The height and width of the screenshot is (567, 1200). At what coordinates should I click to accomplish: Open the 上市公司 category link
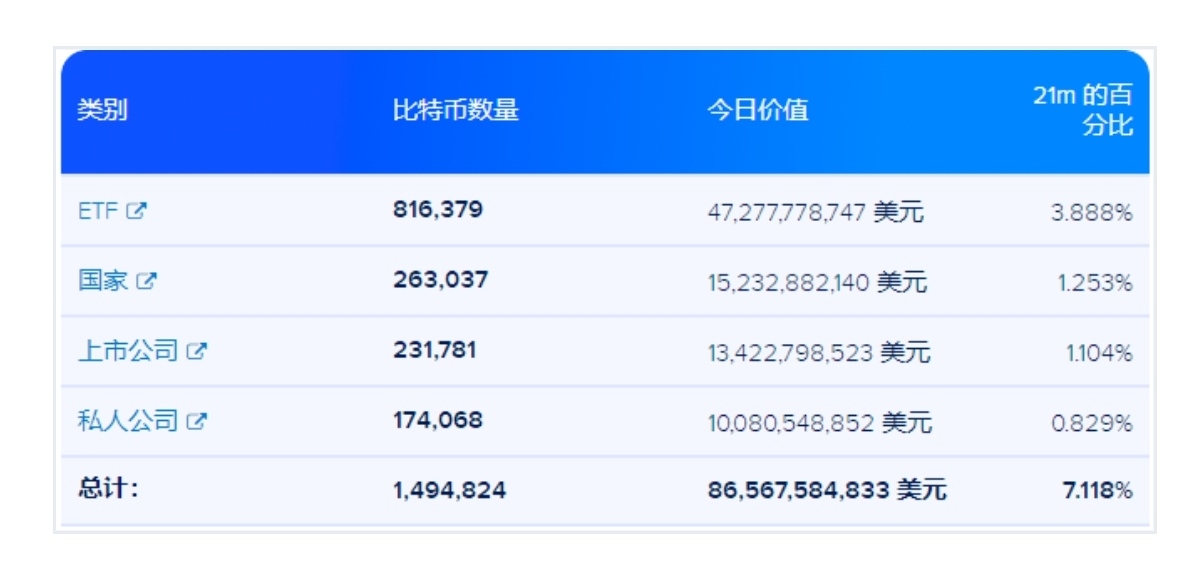(128, 351)
